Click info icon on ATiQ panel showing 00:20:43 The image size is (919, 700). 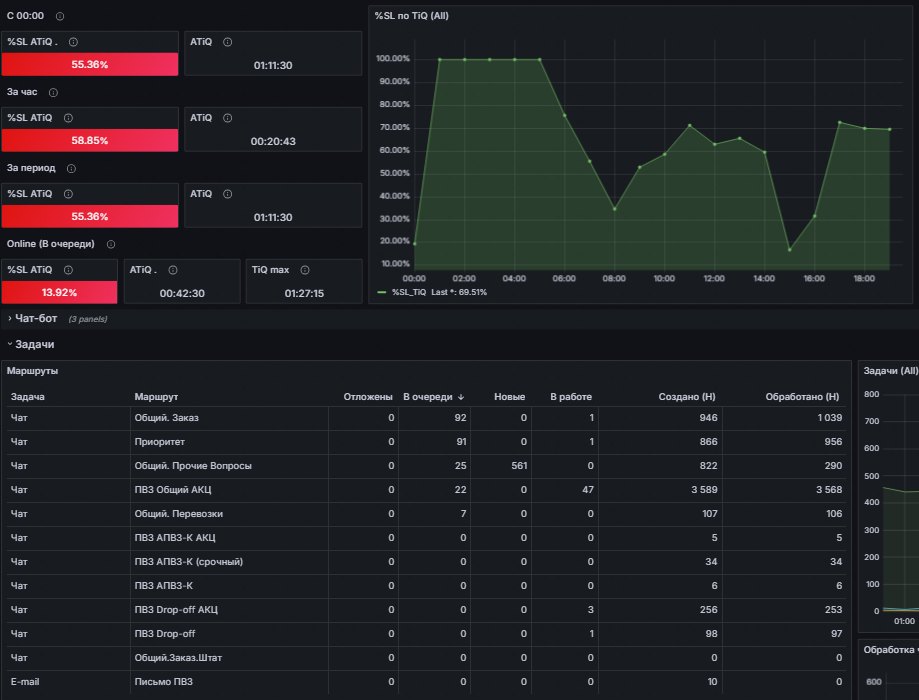tap(228, 118)
